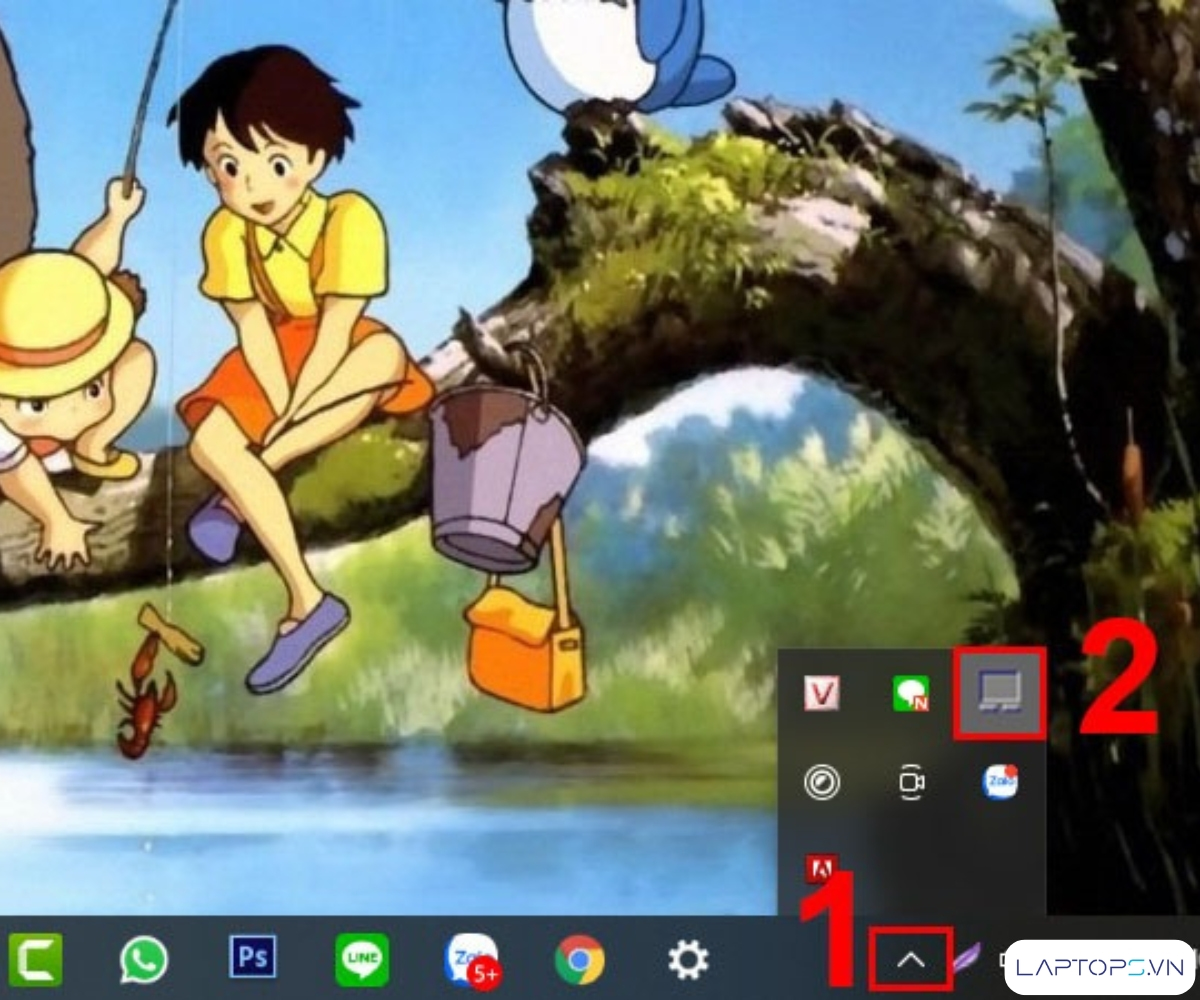Click the red V UniKey tray icon
The width and height of the screenshot is (1200, 1000).
(x=822, y=693)
